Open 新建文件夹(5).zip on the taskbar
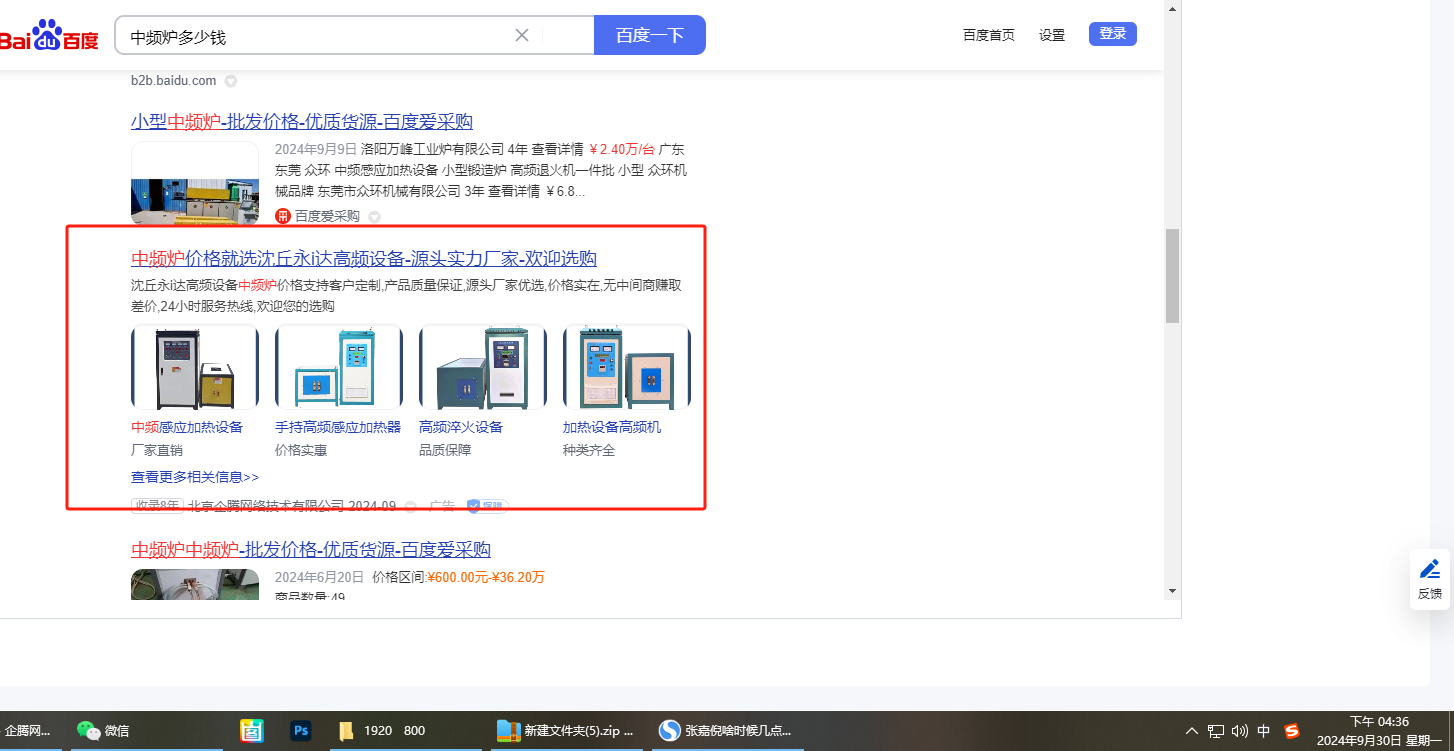 click(567, 731)
